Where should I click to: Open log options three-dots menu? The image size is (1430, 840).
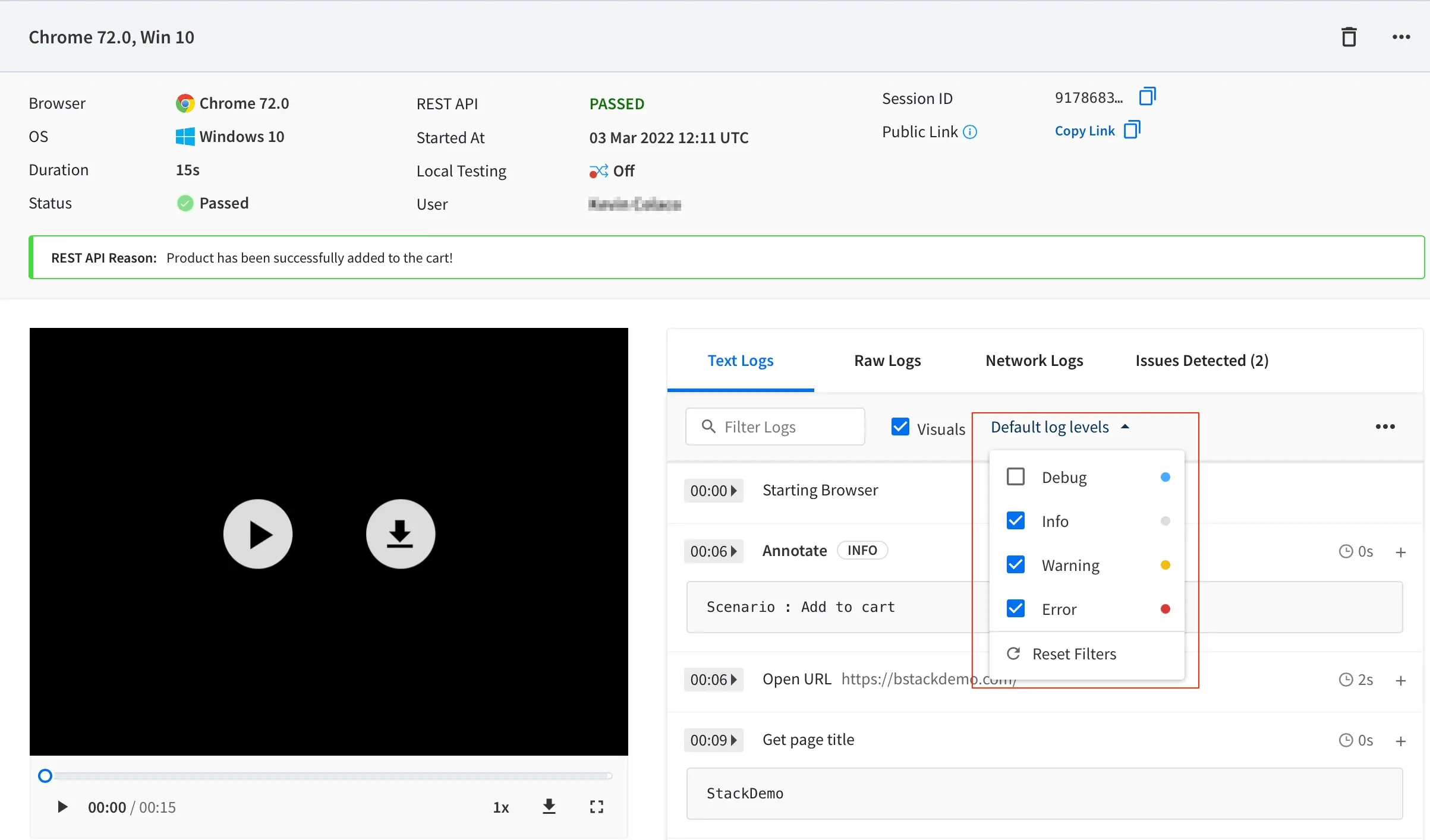click(1385, 427)
